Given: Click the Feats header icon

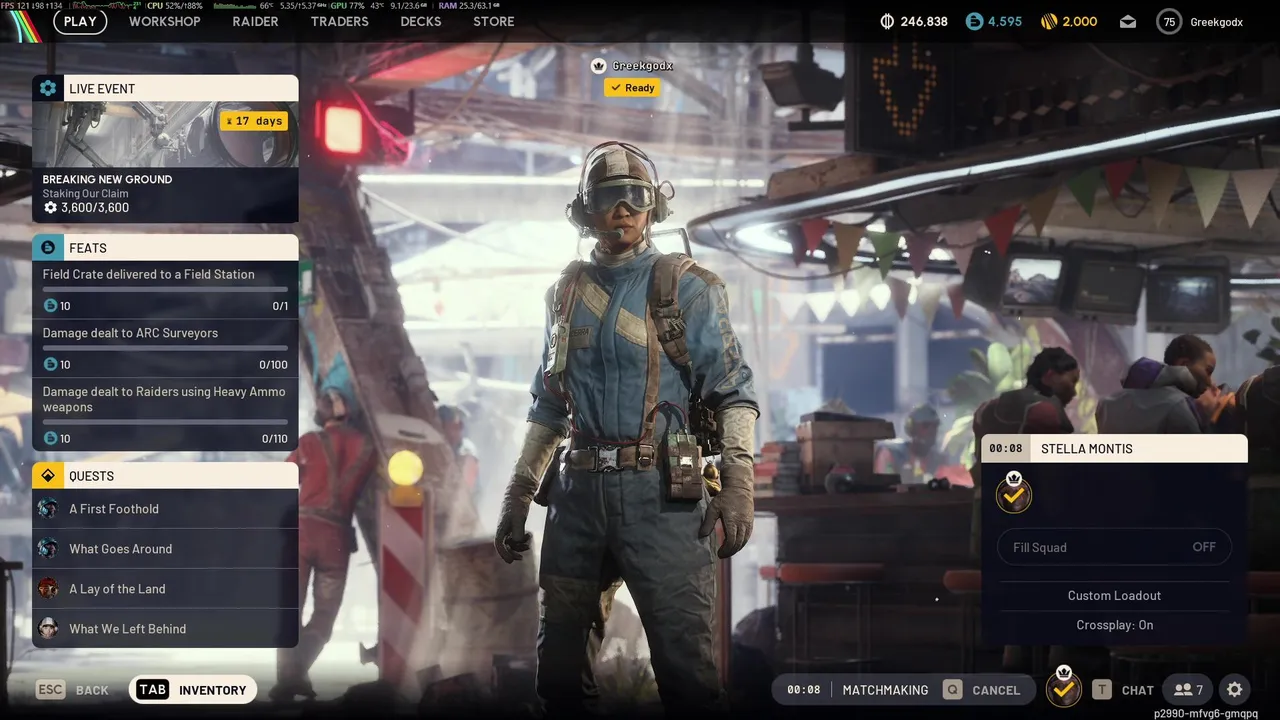Looking at the screenshot, I should point(48,247).
